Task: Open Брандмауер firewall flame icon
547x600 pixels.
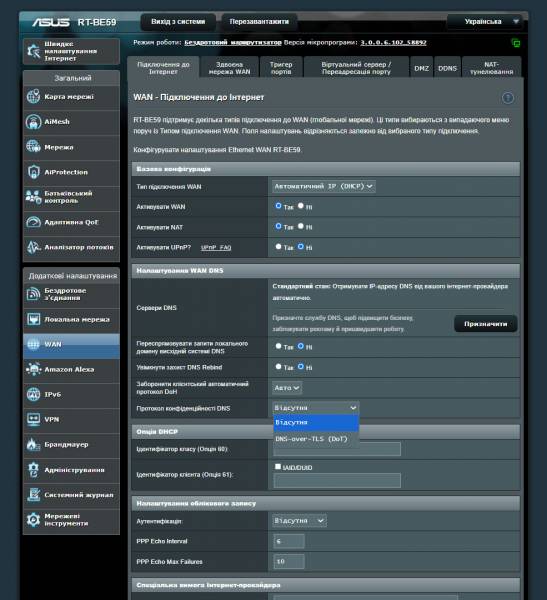Action: tap(33, 444)
